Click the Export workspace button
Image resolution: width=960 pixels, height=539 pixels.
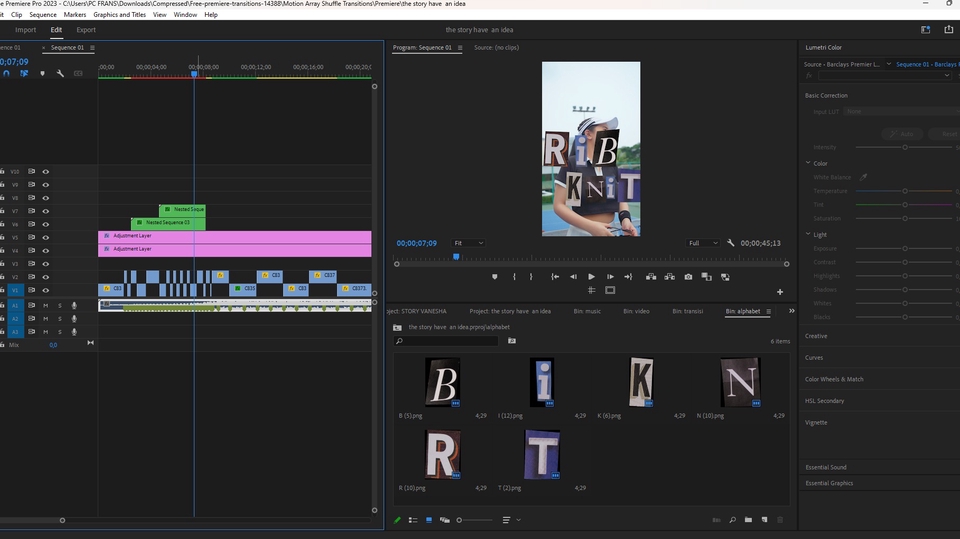click(x=86, y=30)
